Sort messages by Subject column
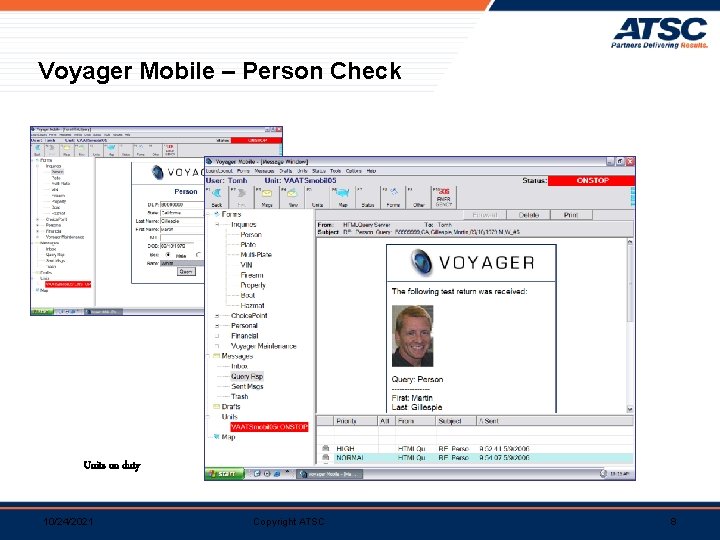 tap(455, 421)
